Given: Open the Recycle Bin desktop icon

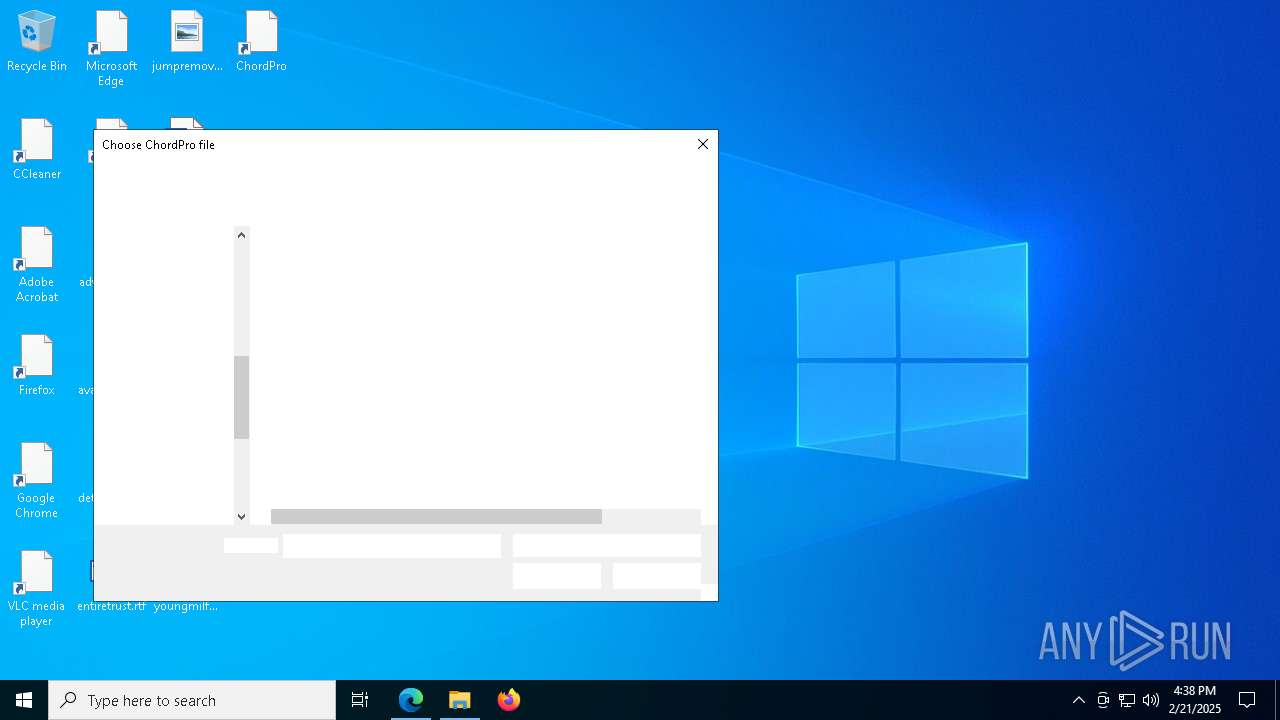Looking at the screenshot, I should click(37, 41).
